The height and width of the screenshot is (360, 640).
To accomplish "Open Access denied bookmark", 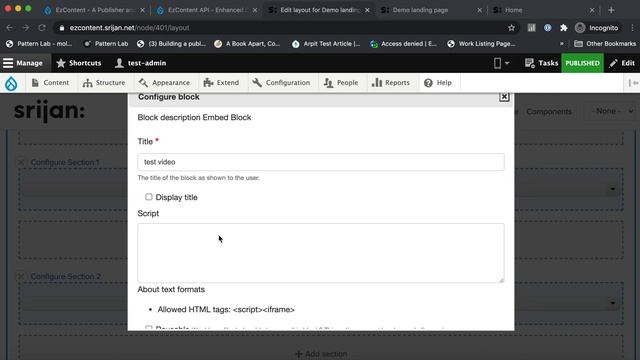I will (403, 44).
